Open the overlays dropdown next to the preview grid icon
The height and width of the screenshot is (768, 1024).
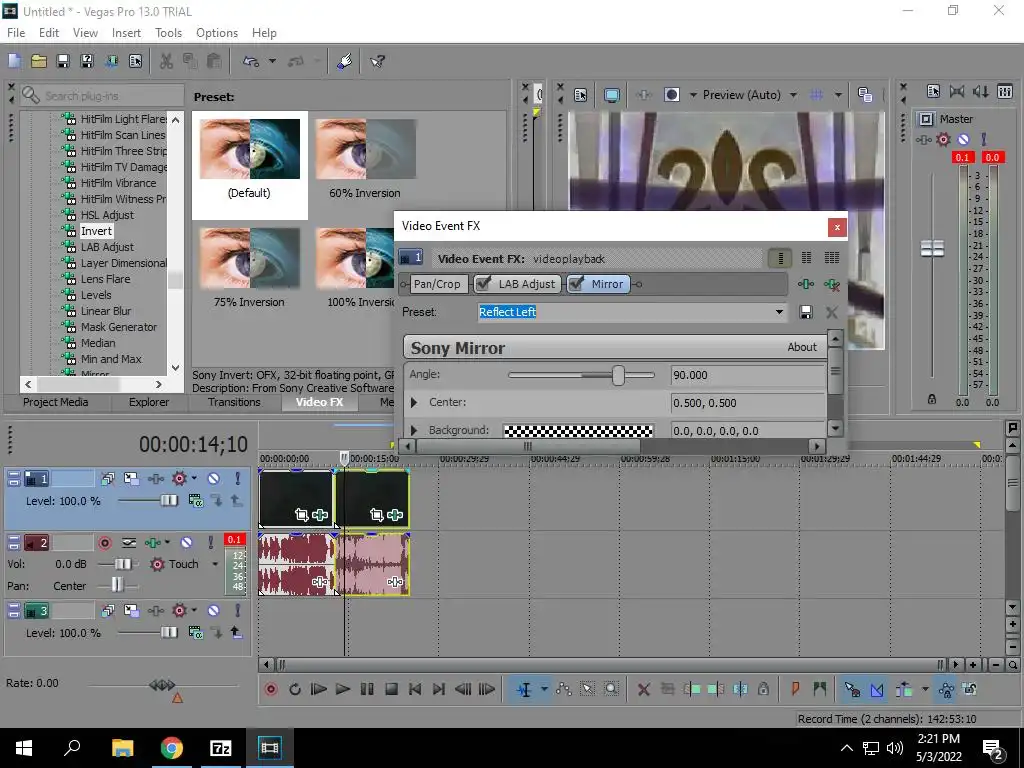tap(838, 95)
